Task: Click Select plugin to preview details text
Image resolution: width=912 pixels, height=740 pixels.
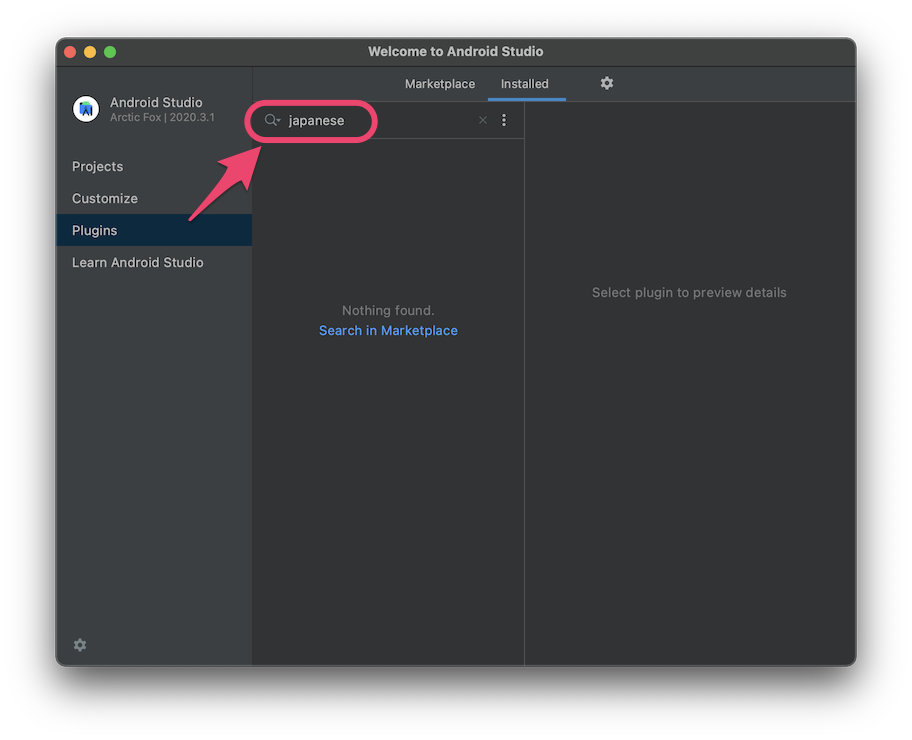Action: tap(689, 293)
